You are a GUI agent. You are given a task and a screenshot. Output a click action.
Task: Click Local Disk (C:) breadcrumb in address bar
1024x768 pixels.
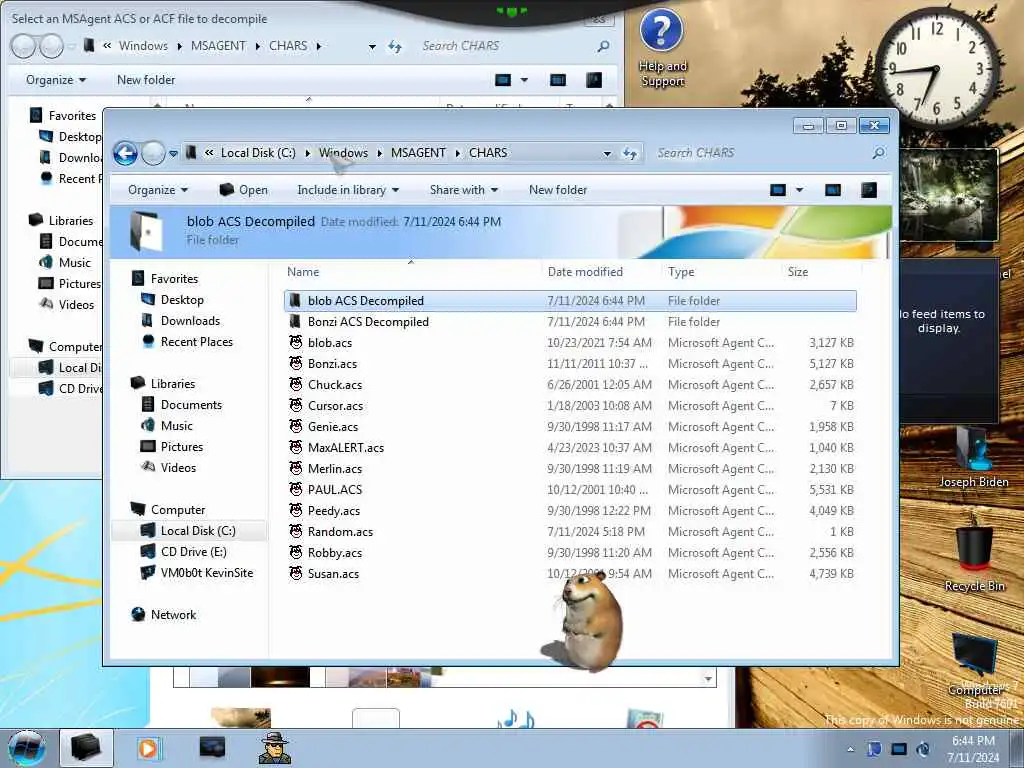coord(258,153)
